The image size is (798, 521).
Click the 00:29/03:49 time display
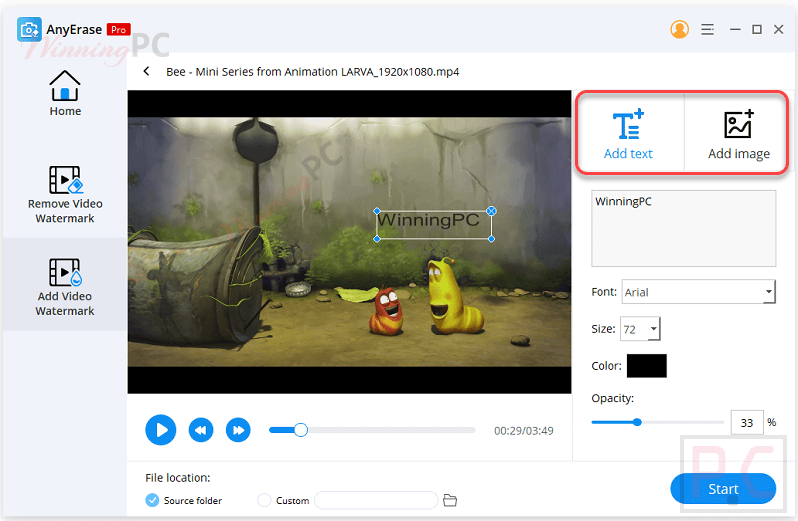point(524,430)
